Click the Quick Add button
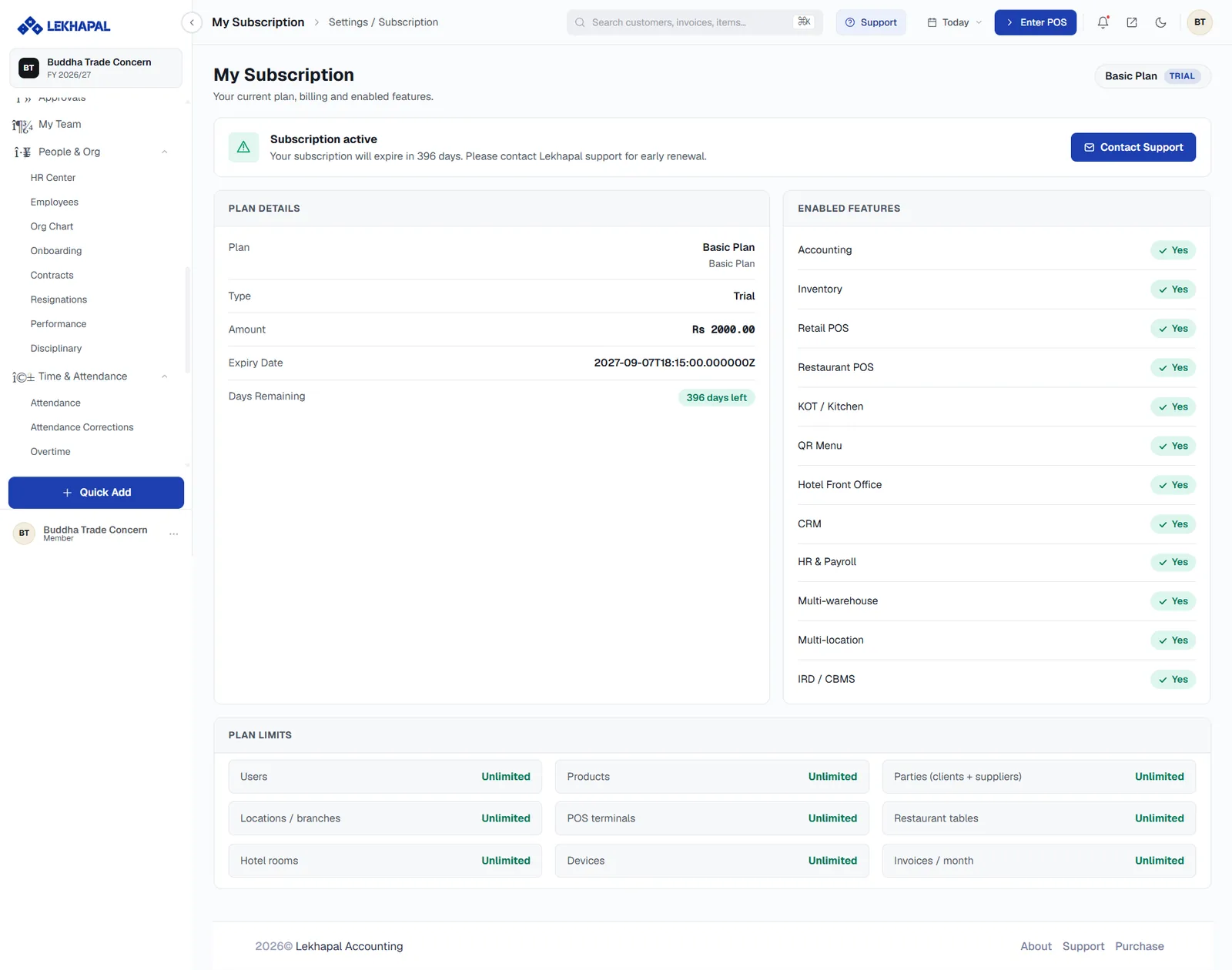 [x=96, y=493]
